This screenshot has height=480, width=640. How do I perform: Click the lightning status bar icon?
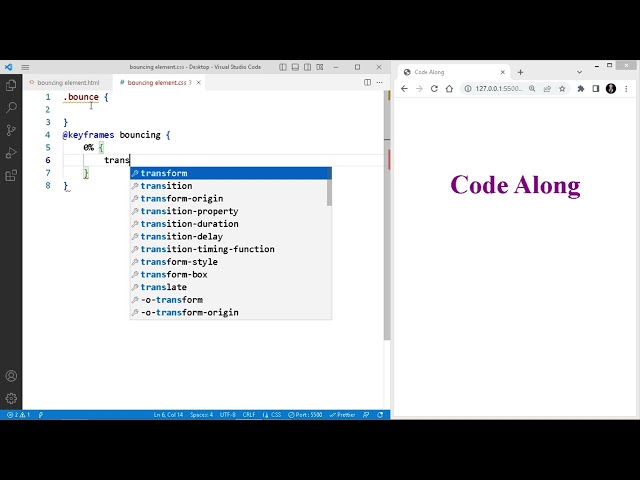tap(41, 415)
